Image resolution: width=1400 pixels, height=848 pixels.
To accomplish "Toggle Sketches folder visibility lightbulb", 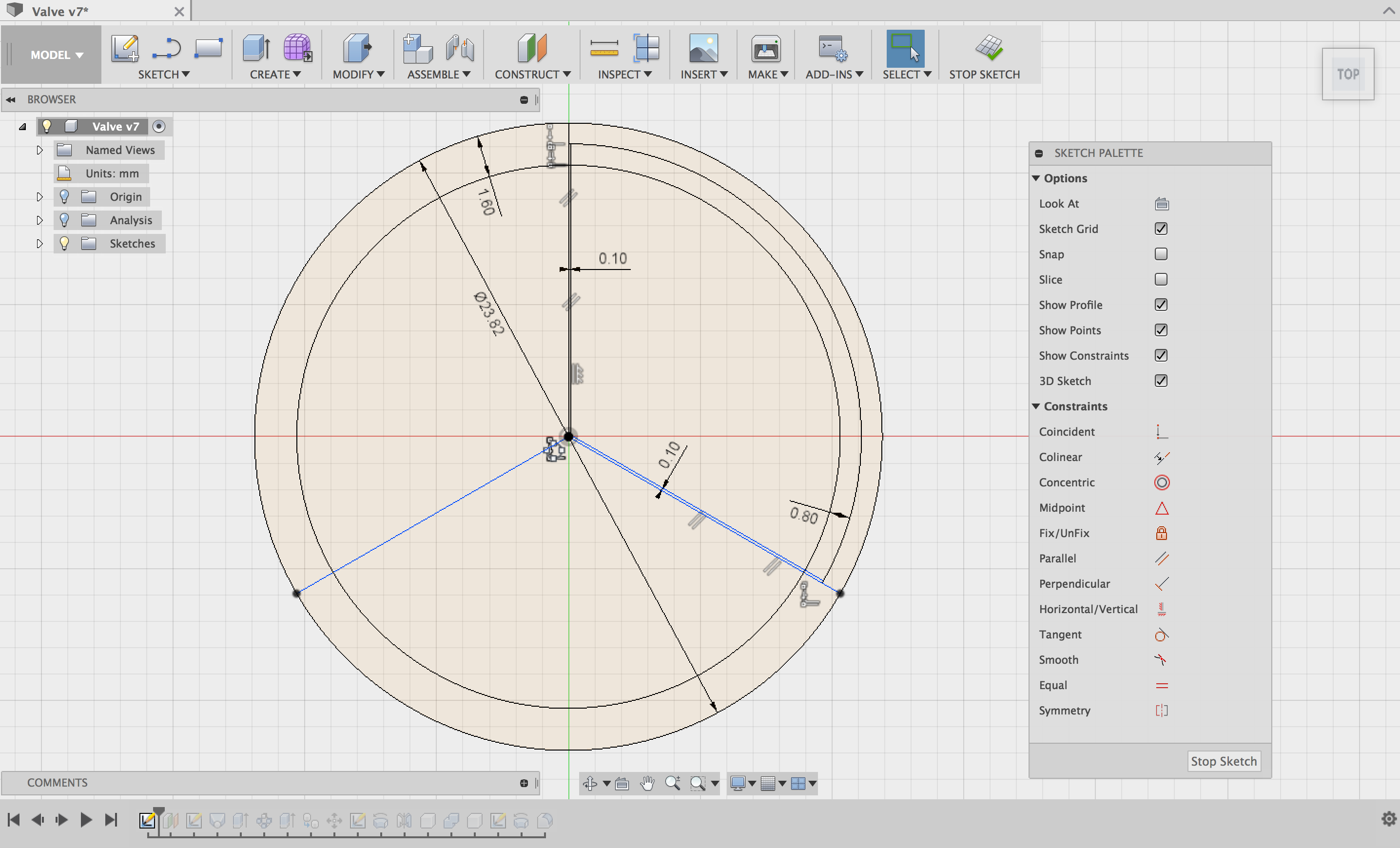I will (x=64, y=243).
